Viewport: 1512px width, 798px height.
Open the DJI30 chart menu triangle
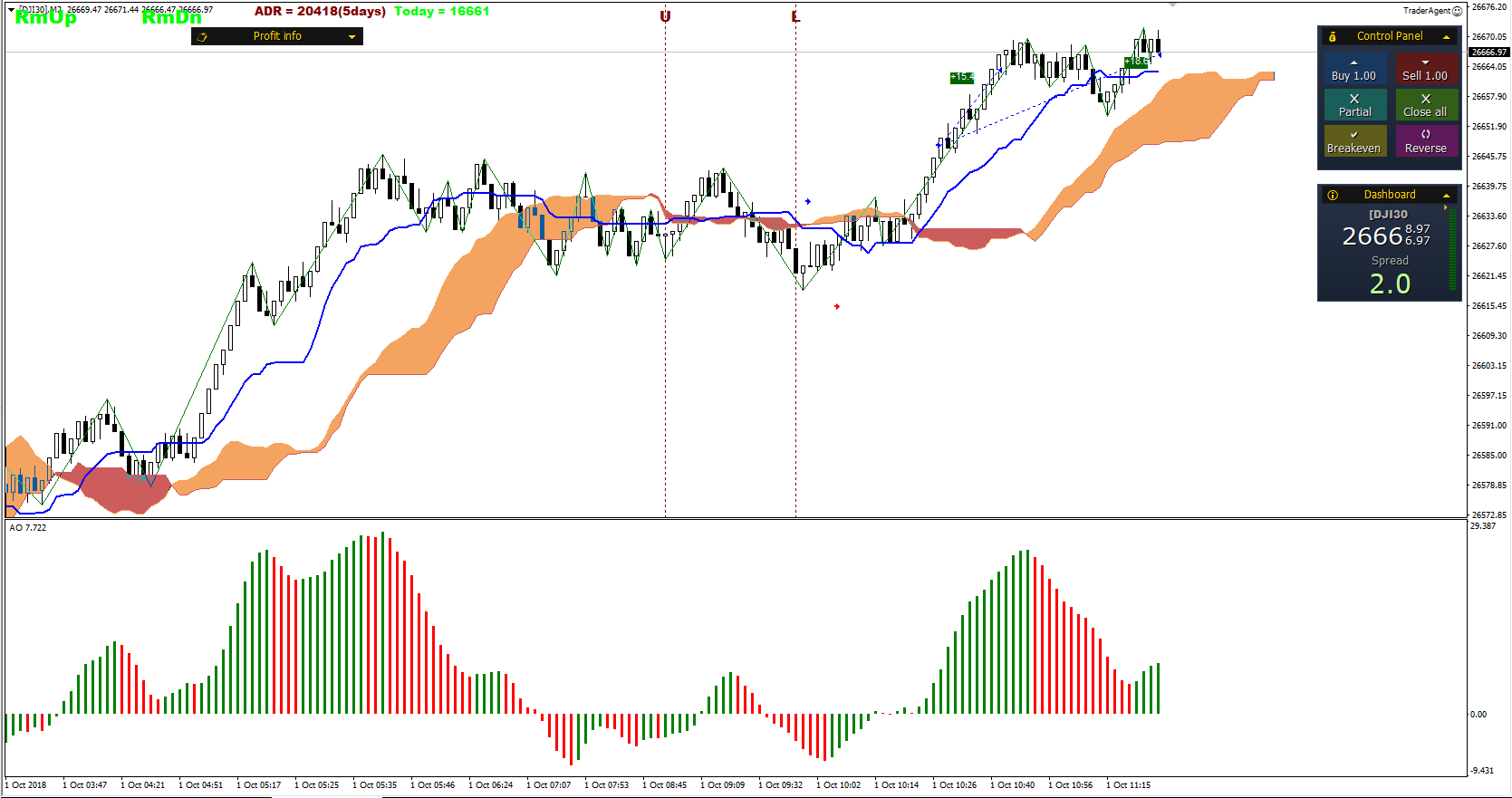click(12, 10)
